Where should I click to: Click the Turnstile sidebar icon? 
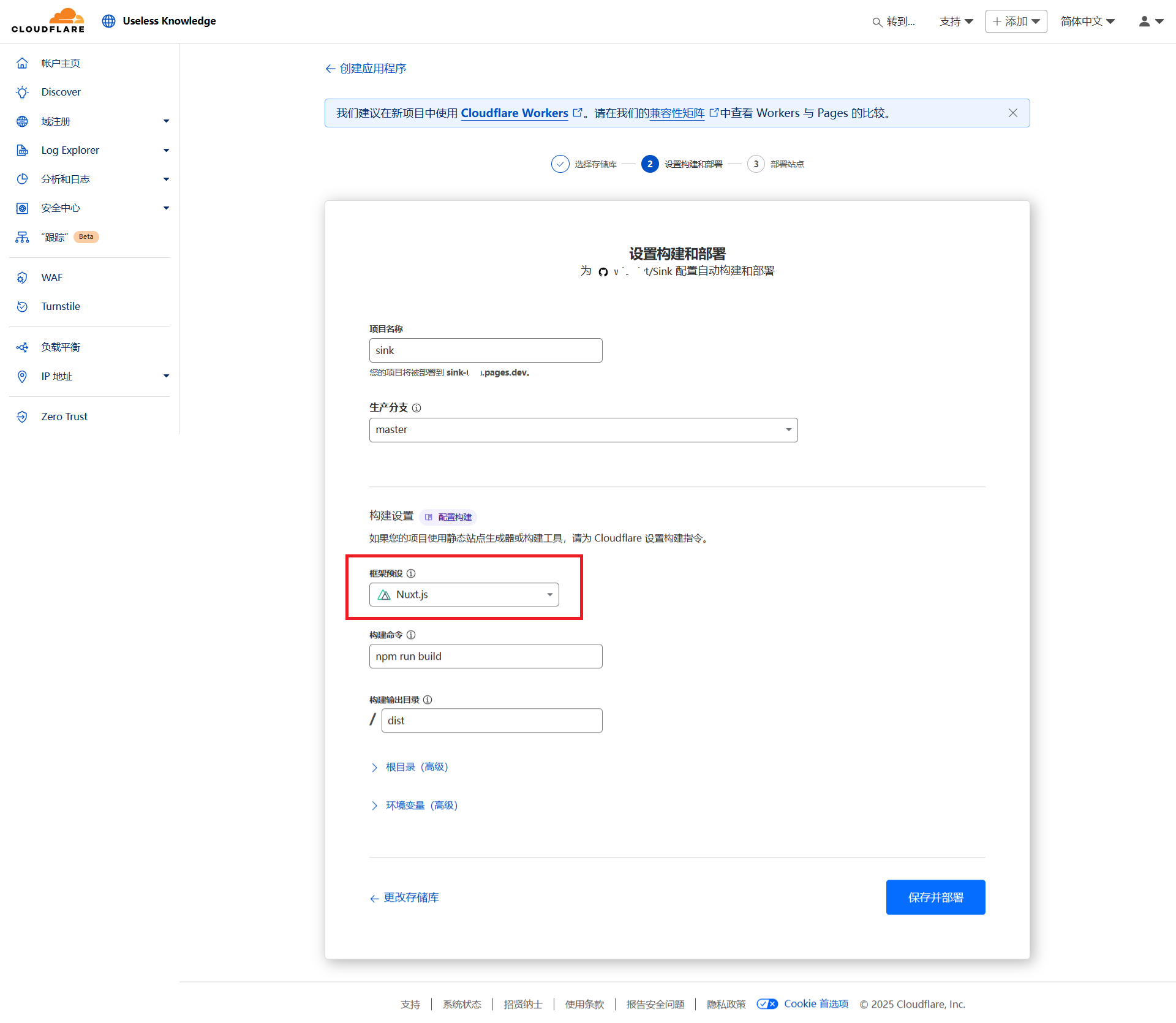[x=22, y=306]
